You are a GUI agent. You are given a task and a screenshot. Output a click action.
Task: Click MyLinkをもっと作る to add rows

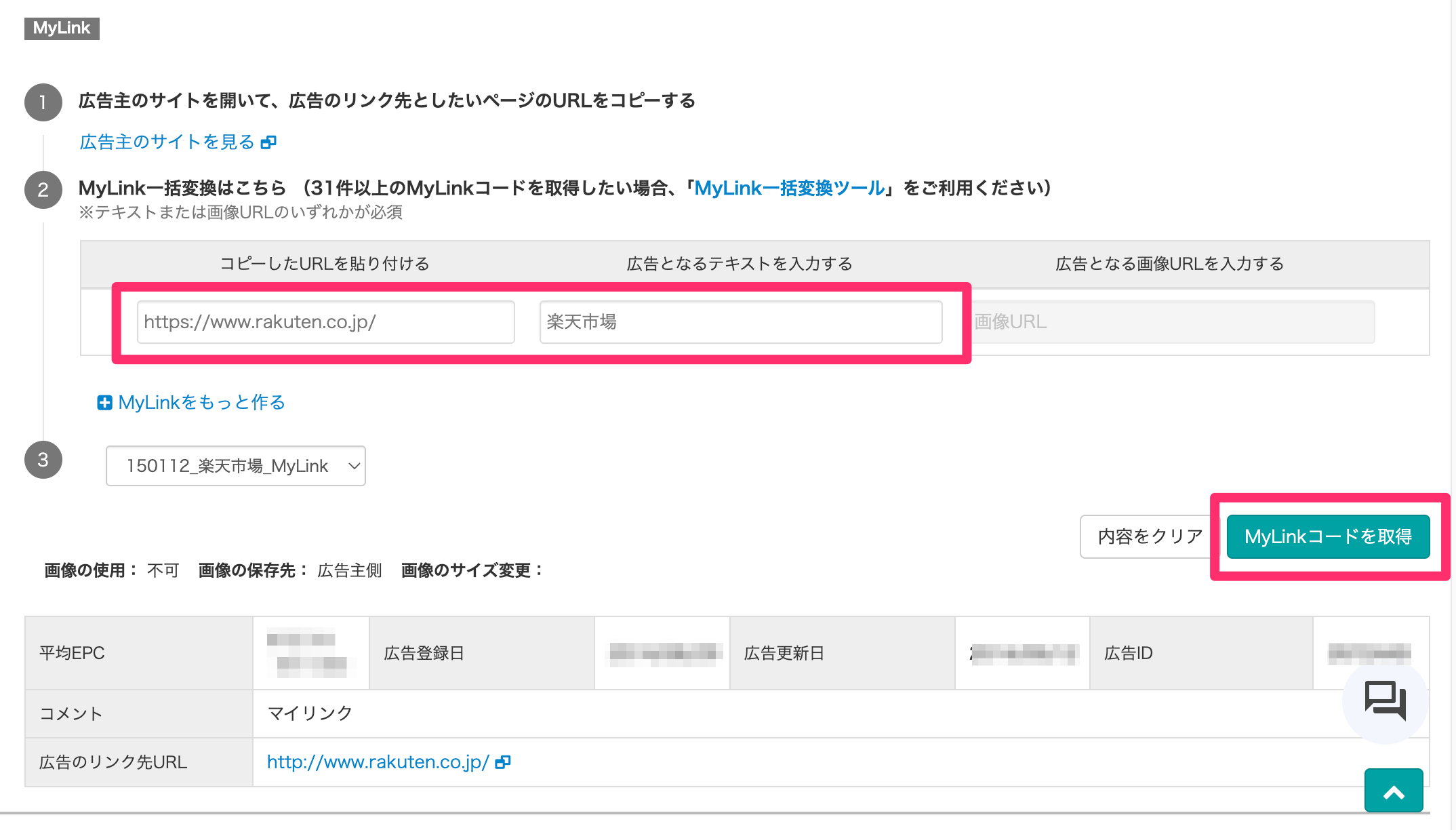pyautogui.click(x=201, y=402)
